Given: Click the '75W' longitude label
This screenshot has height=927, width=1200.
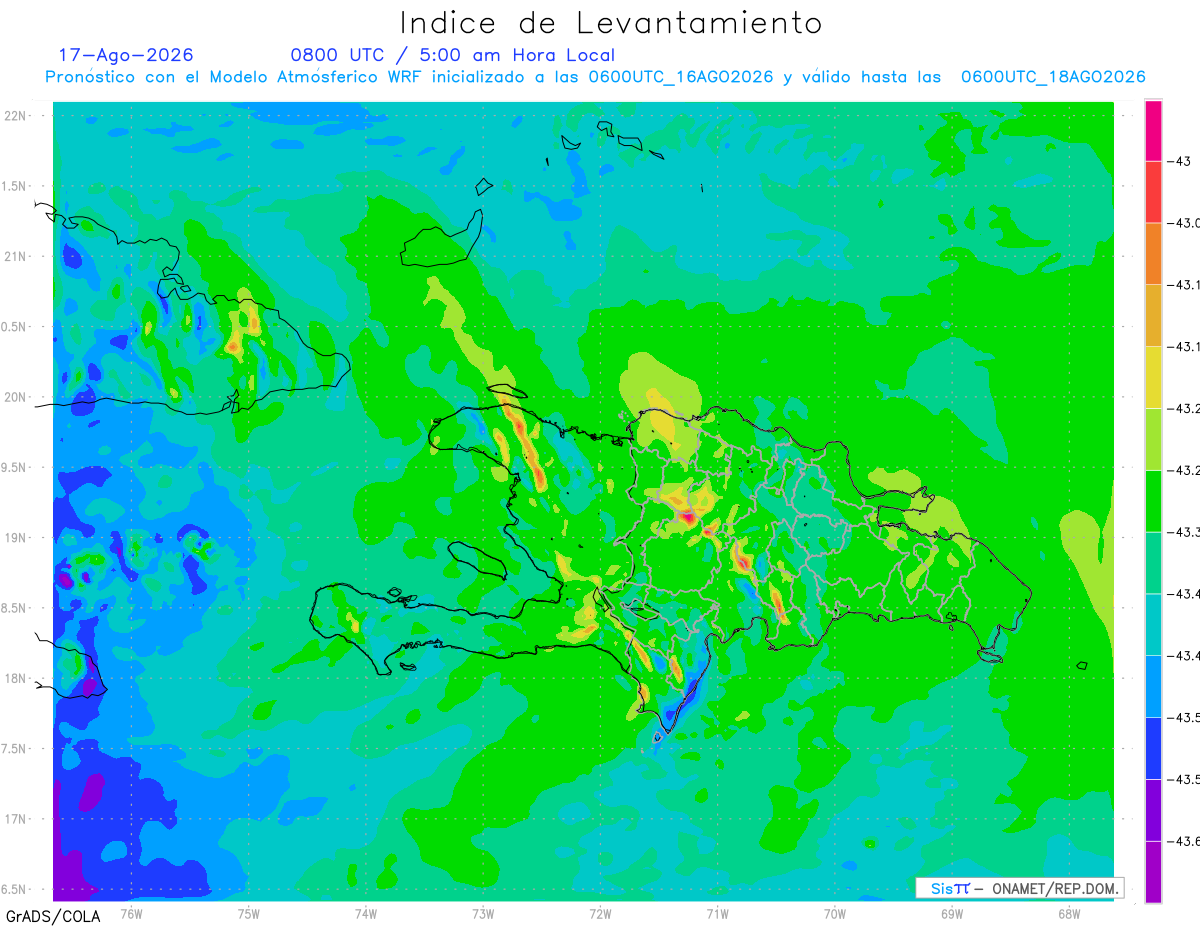Looking at the screenshot, I should [x=249, y=913].
